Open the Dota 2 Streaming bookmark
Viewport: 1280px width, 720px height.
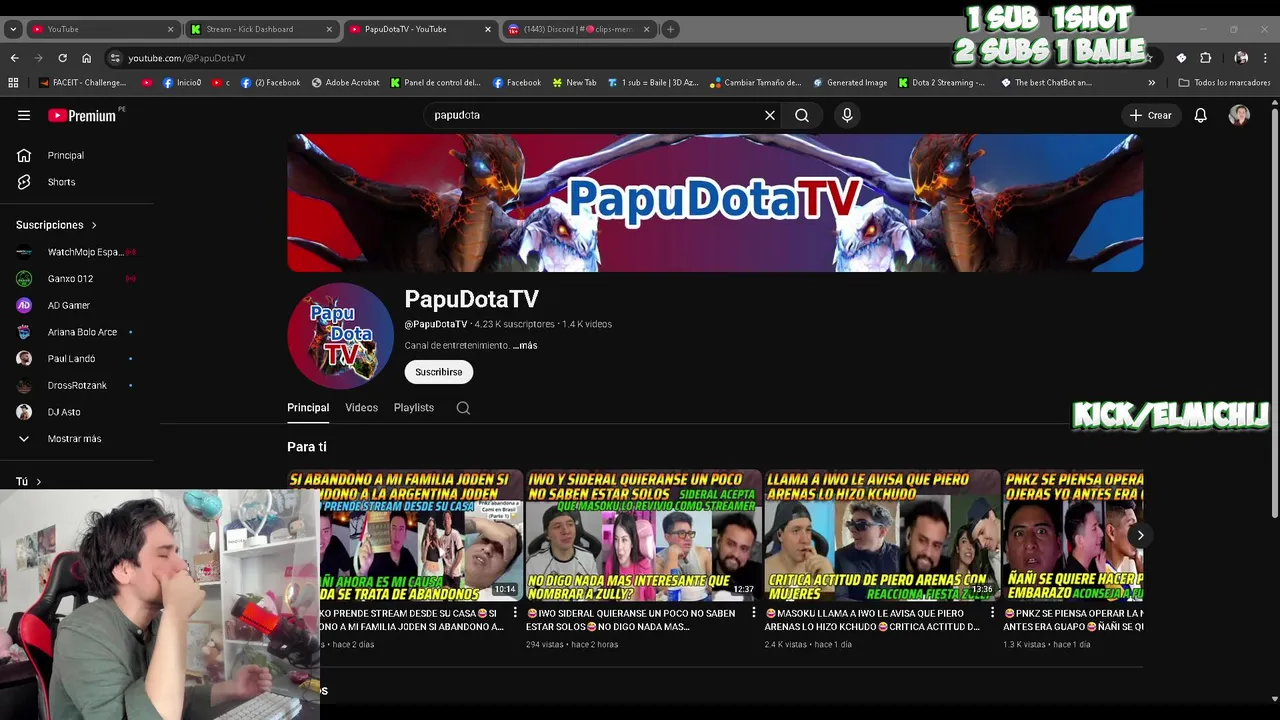tap(941, 83)
